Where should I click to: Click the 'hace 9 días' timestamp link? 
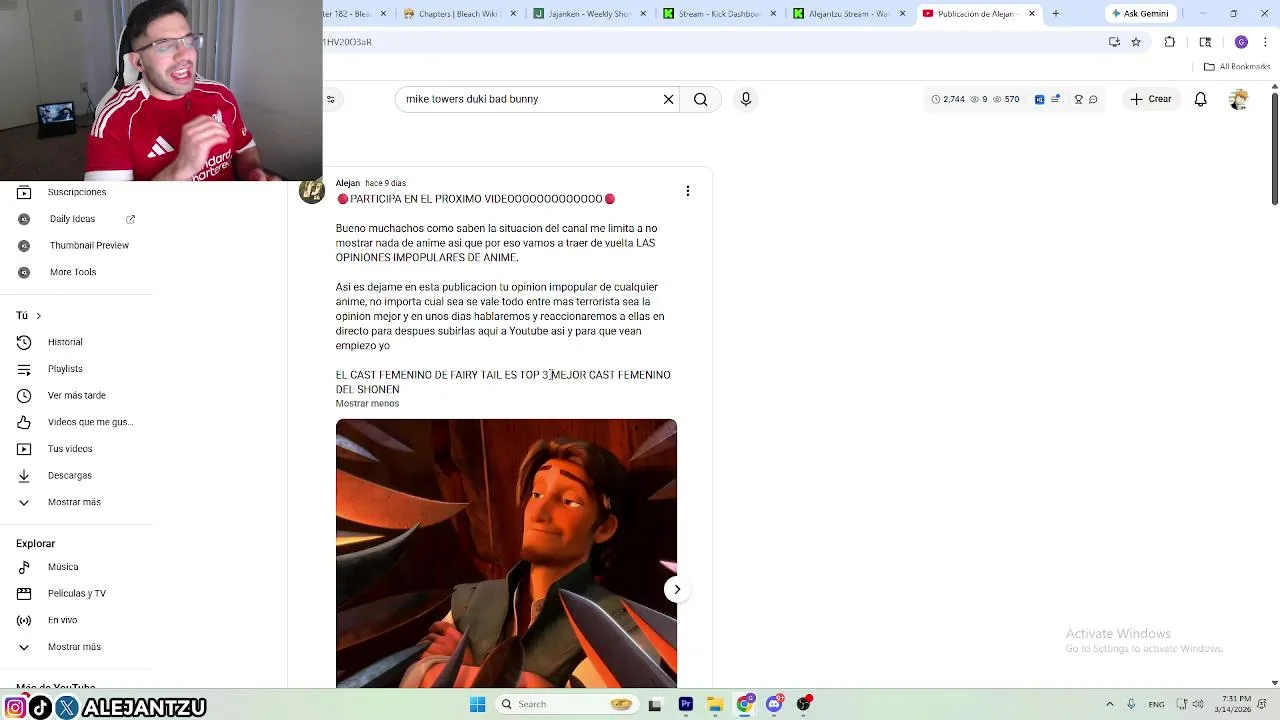click(x=386, y=183)
